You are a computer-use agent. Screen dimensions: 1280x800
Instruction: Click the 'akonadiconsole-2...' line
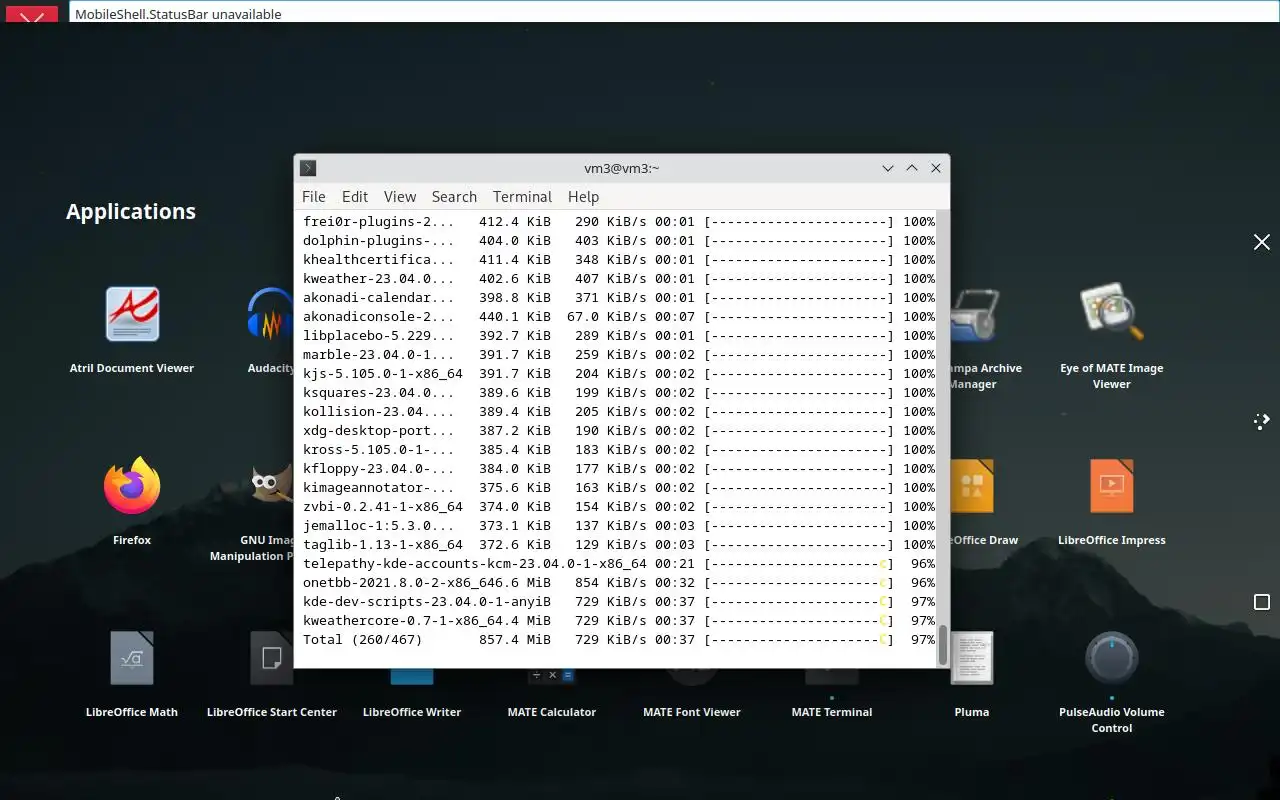619,317
